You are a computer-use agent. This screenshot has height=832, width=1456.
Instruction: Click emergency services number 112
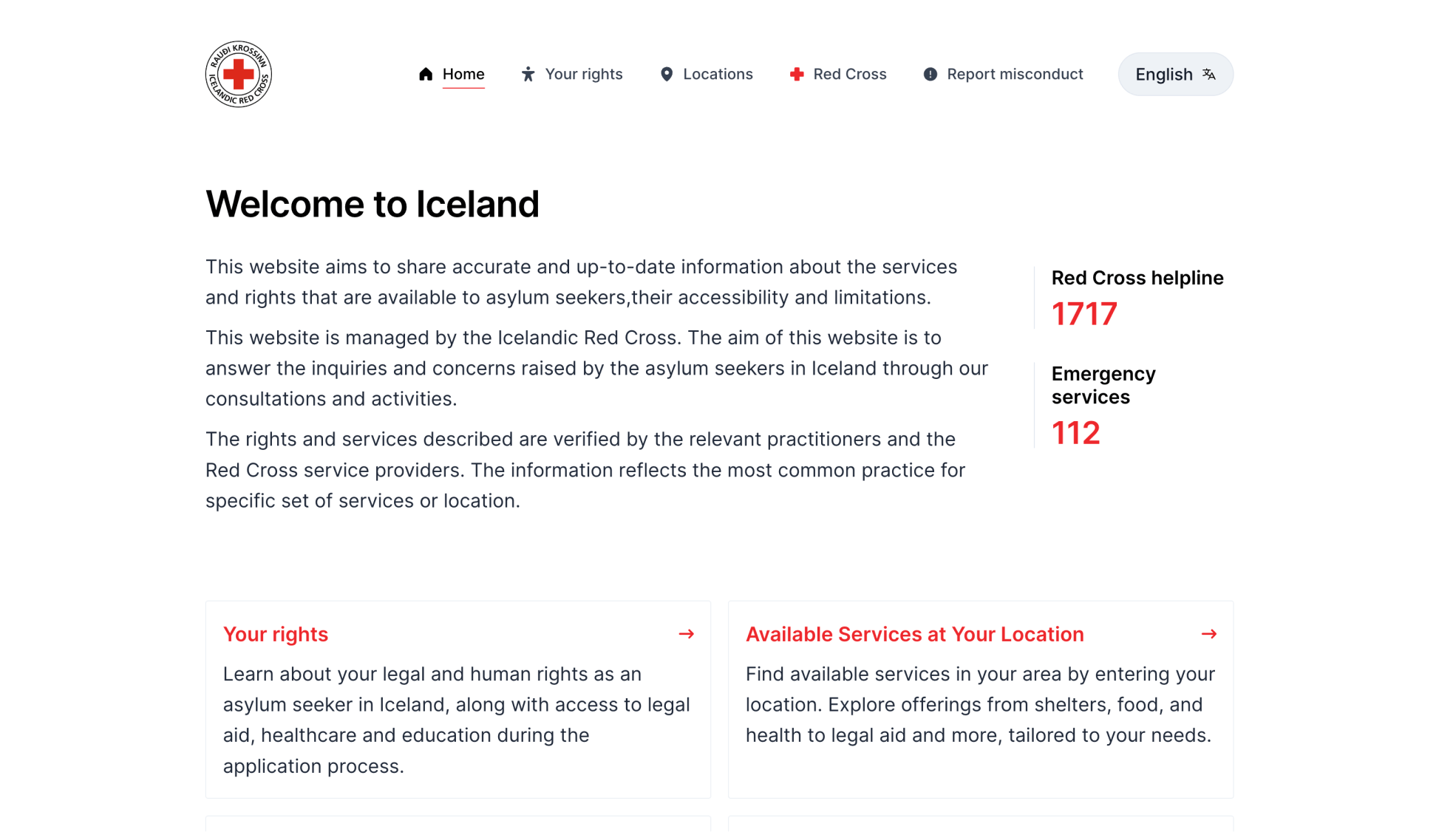tap(1076, 433)
